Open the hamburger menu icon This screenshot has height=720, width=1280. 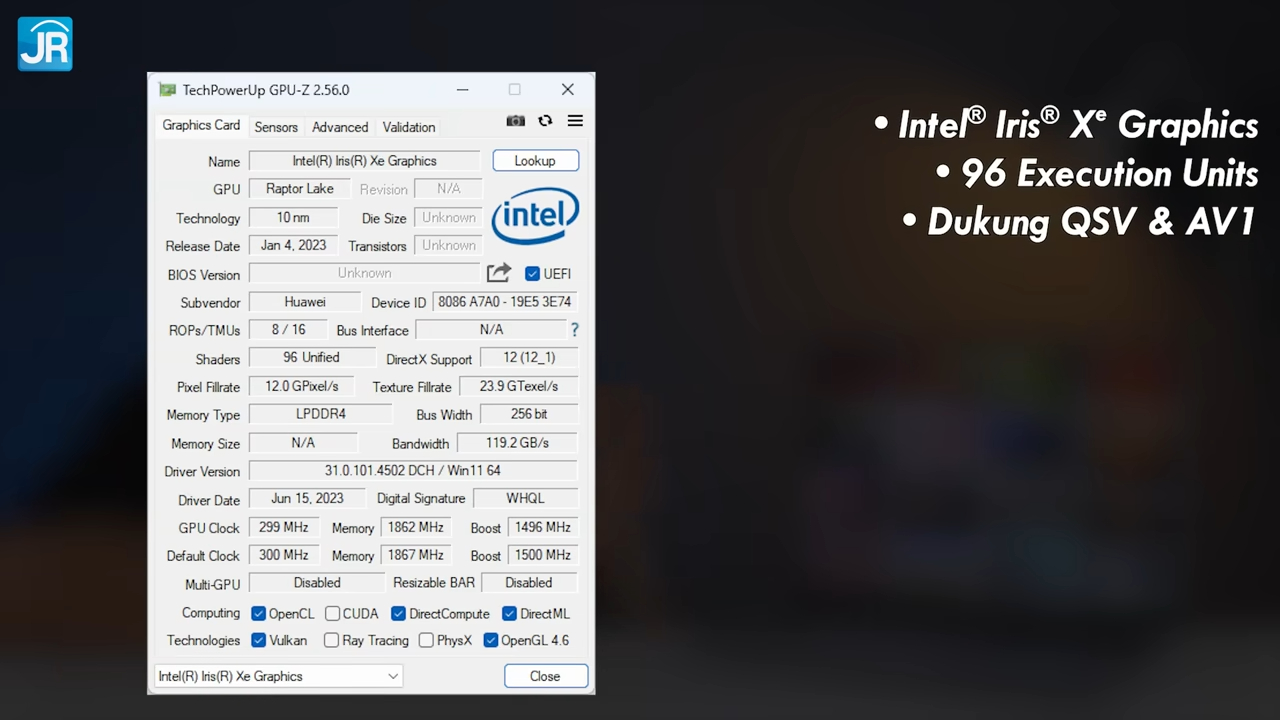click(575, 121)
